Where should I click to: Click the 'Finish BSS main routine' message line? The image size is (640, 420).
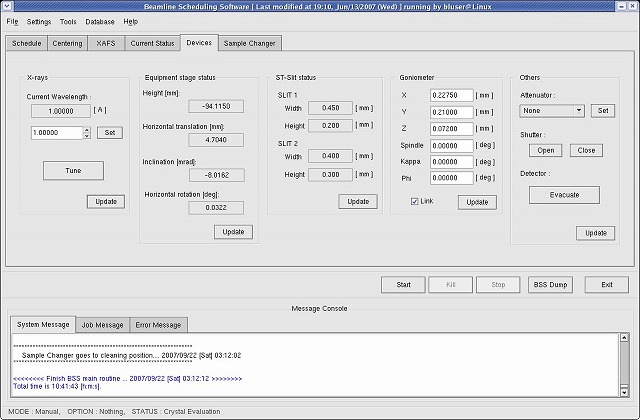127,379
